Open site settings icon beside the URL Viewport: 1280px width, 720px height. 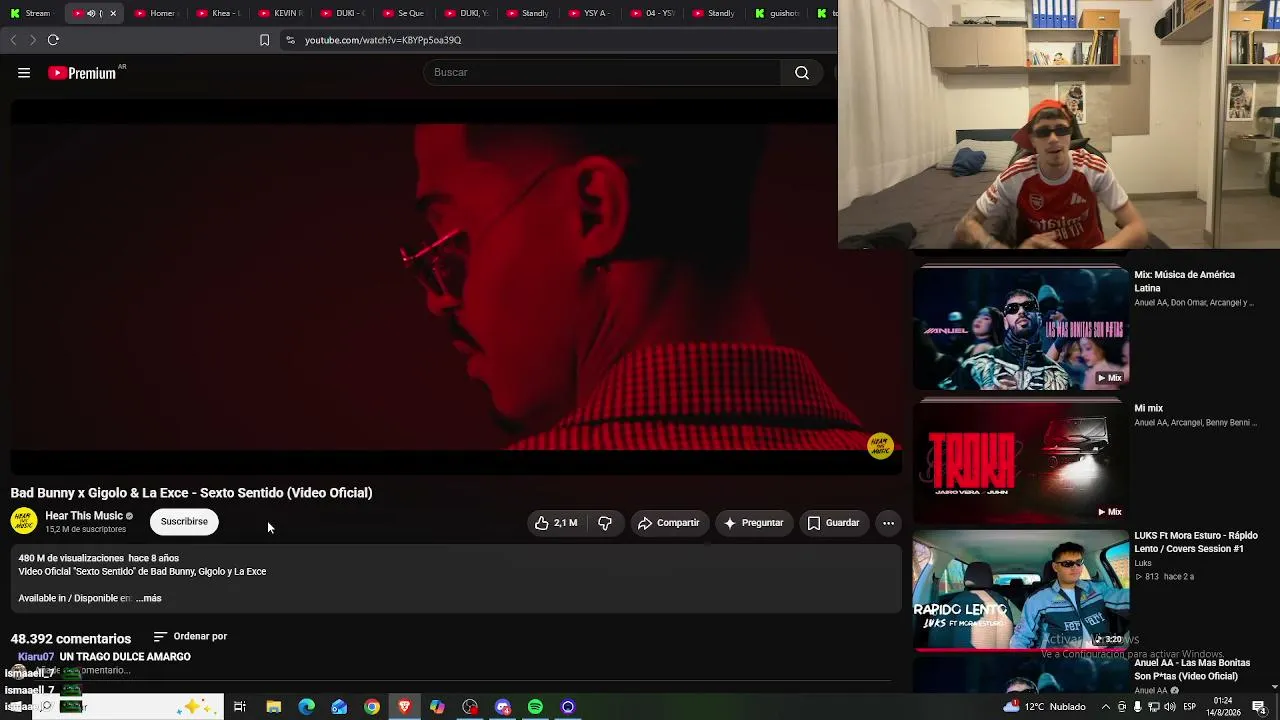290,40
